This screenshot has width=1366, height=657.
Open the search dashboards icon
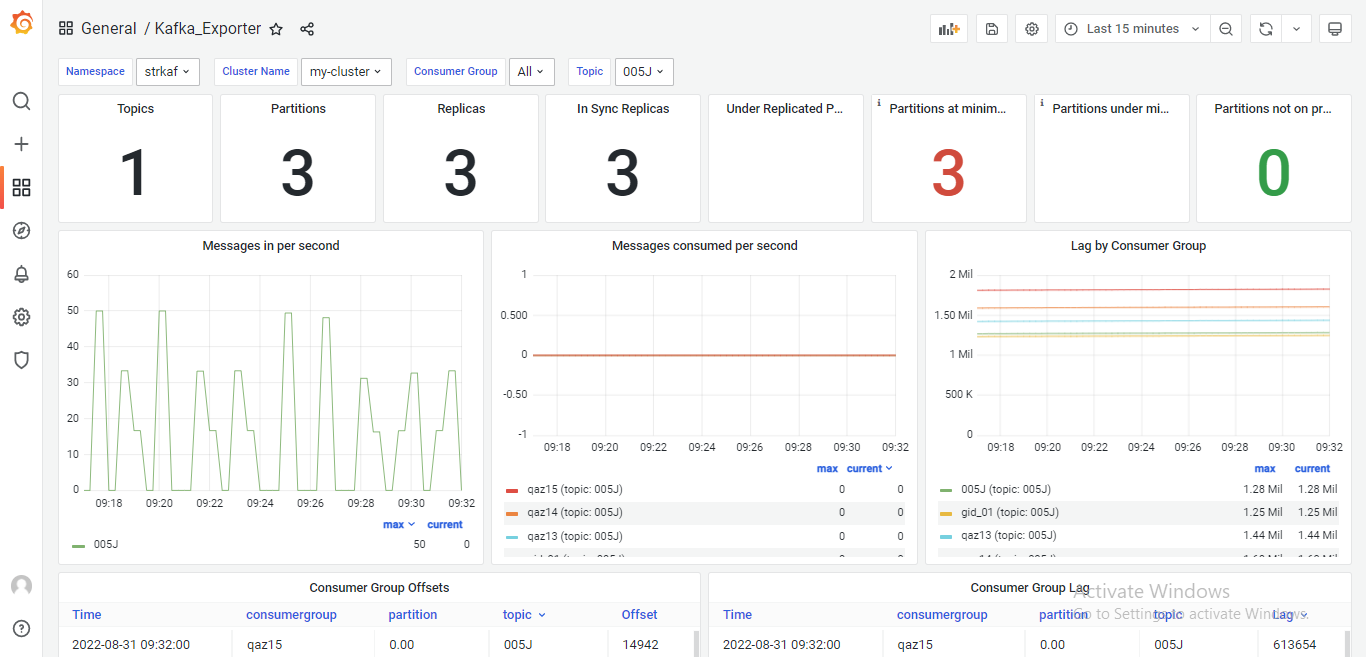21,101
